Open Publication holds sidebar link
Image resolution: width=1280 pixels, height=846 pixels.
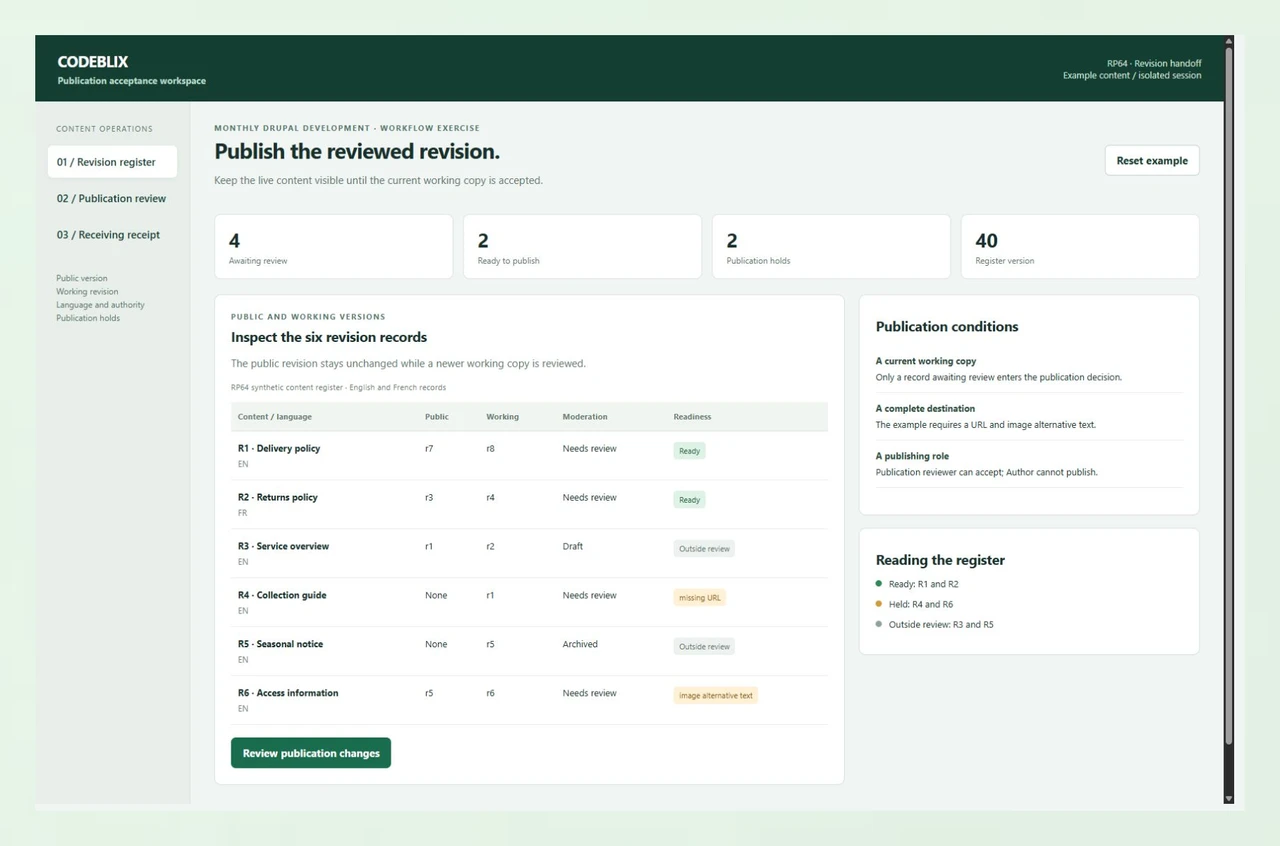click(x=88, y=318)
